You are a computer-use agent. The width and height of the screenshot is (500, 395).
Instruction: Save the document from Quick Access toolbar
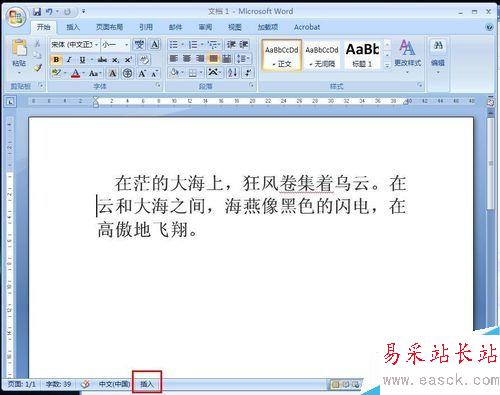tap(37, 12)
